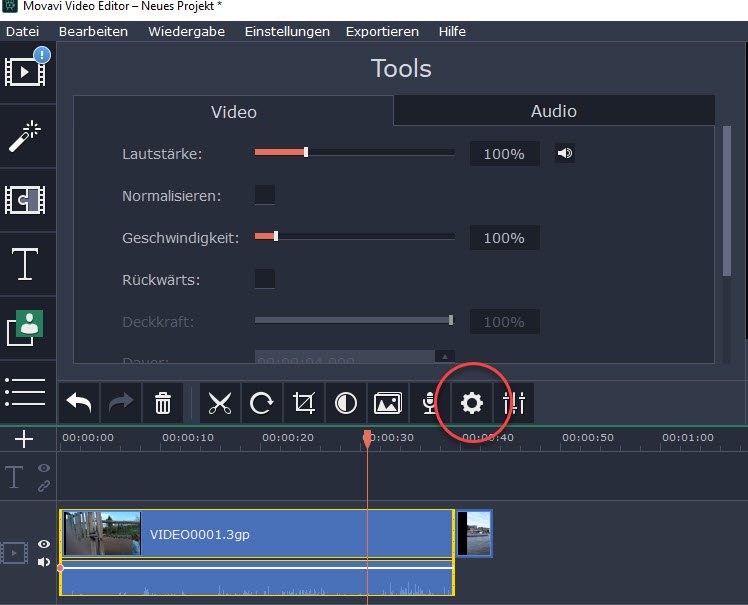Mute the video track speaker icon
The image size is (748, 605).
[x=44, y=562]
